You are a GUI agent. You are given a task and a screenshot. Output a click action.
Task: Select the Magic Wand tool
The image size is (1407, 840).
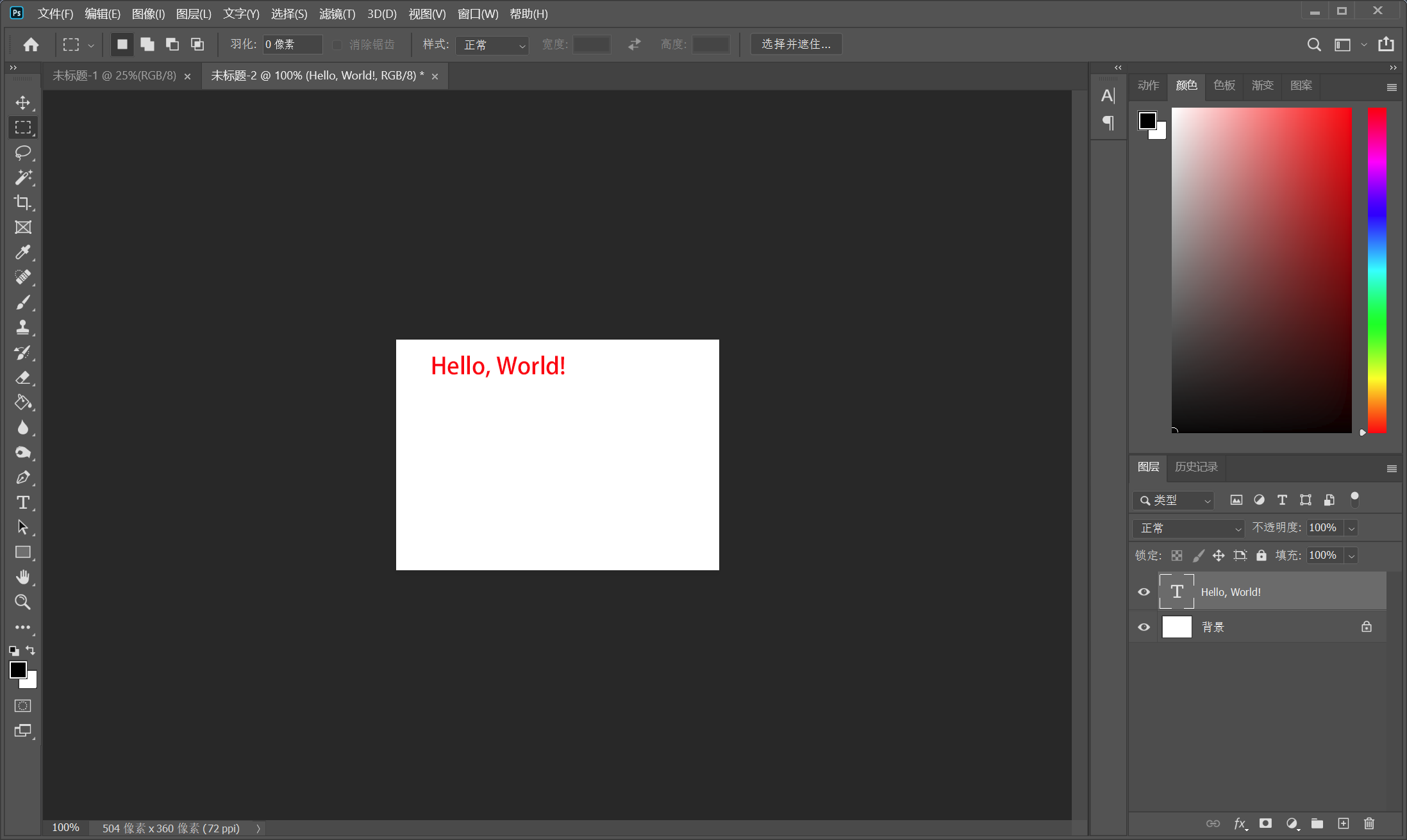click(22, 177)
